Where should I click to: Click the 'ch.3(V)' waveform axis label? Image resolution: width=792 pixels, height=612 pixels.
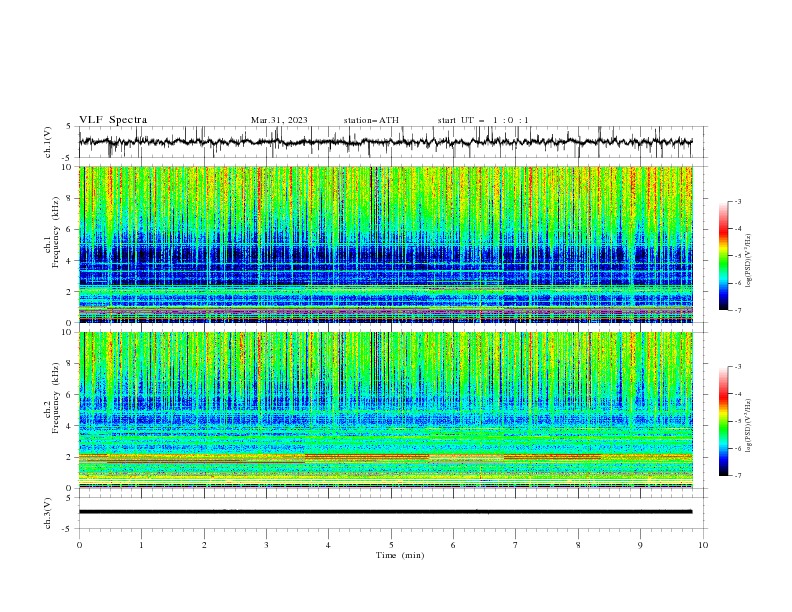tap(48, 513)
